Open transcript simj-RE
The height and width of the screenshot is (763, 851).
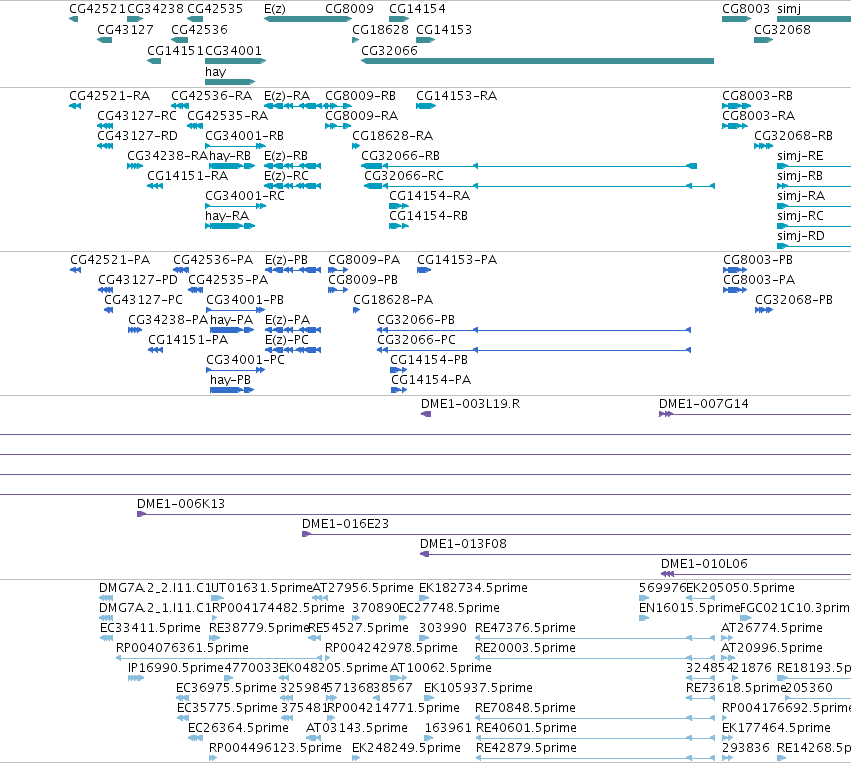tap(800, 156)
